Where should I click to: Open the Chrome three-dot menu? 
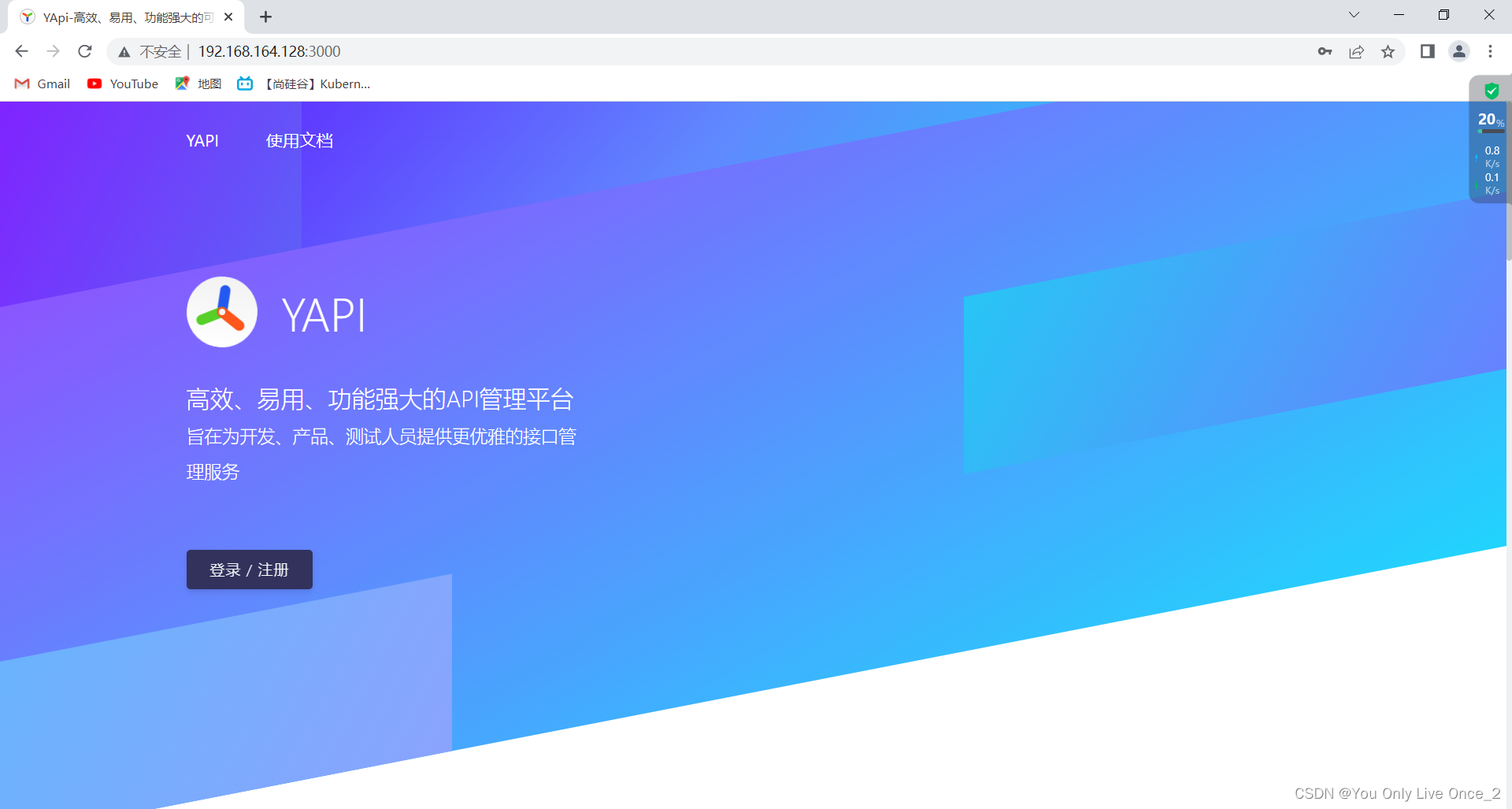pyautogui.click(x=1490, y=51)
